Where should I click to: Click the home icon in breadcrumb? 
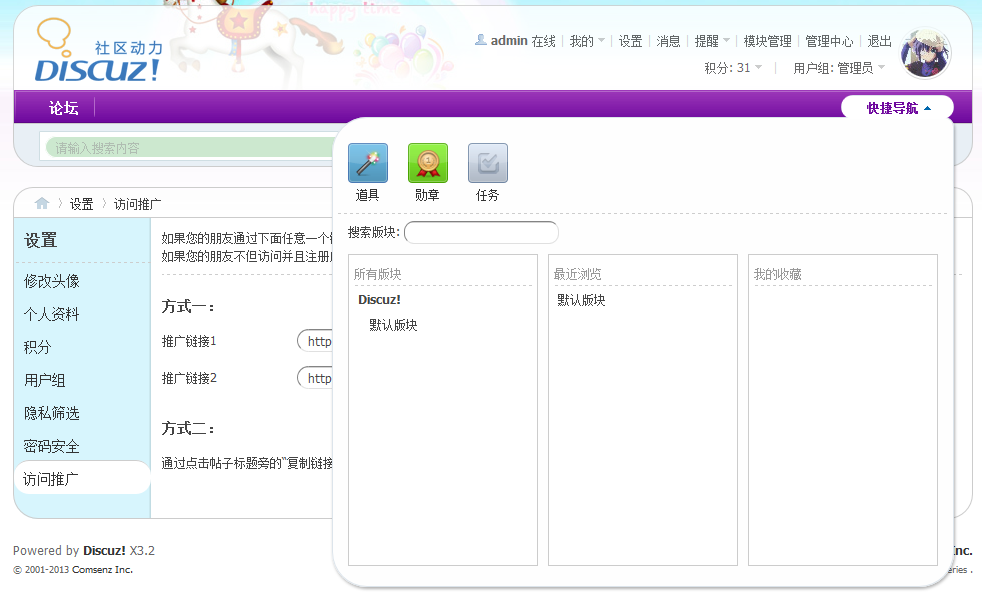click(x=42, y=203)
